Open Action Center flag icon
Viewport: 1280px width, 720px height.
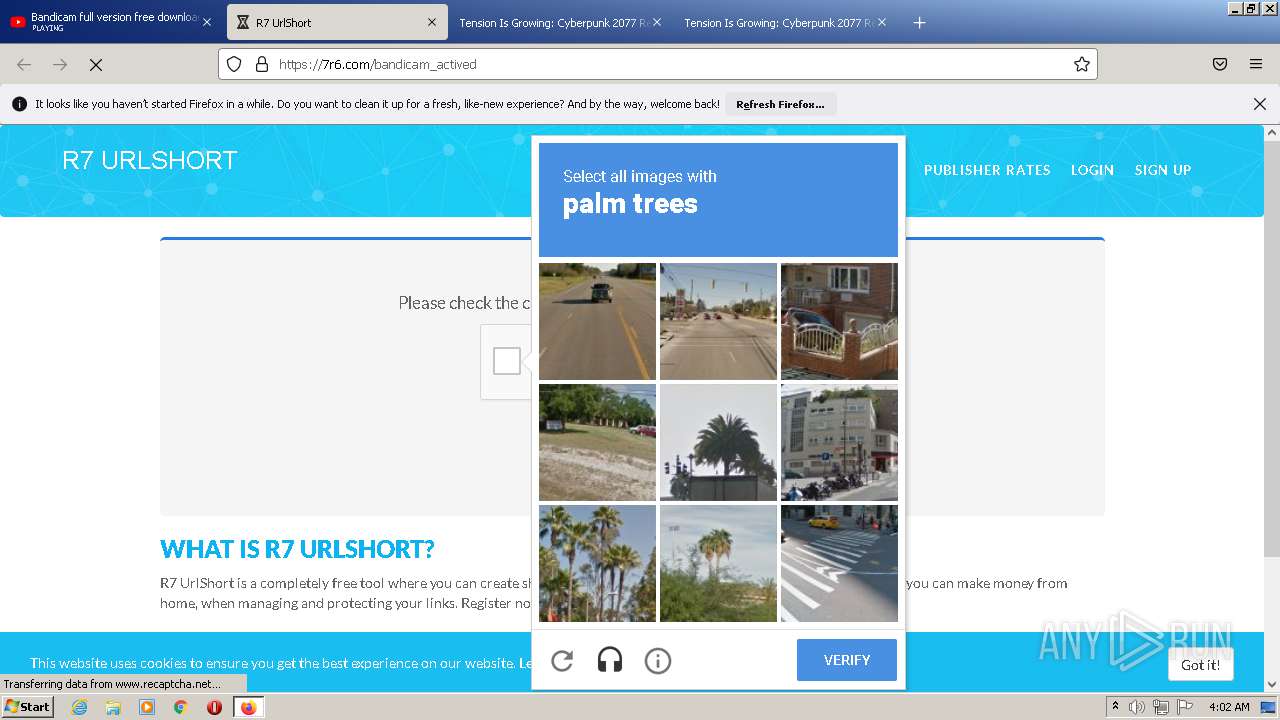(x=1184, y=707)
